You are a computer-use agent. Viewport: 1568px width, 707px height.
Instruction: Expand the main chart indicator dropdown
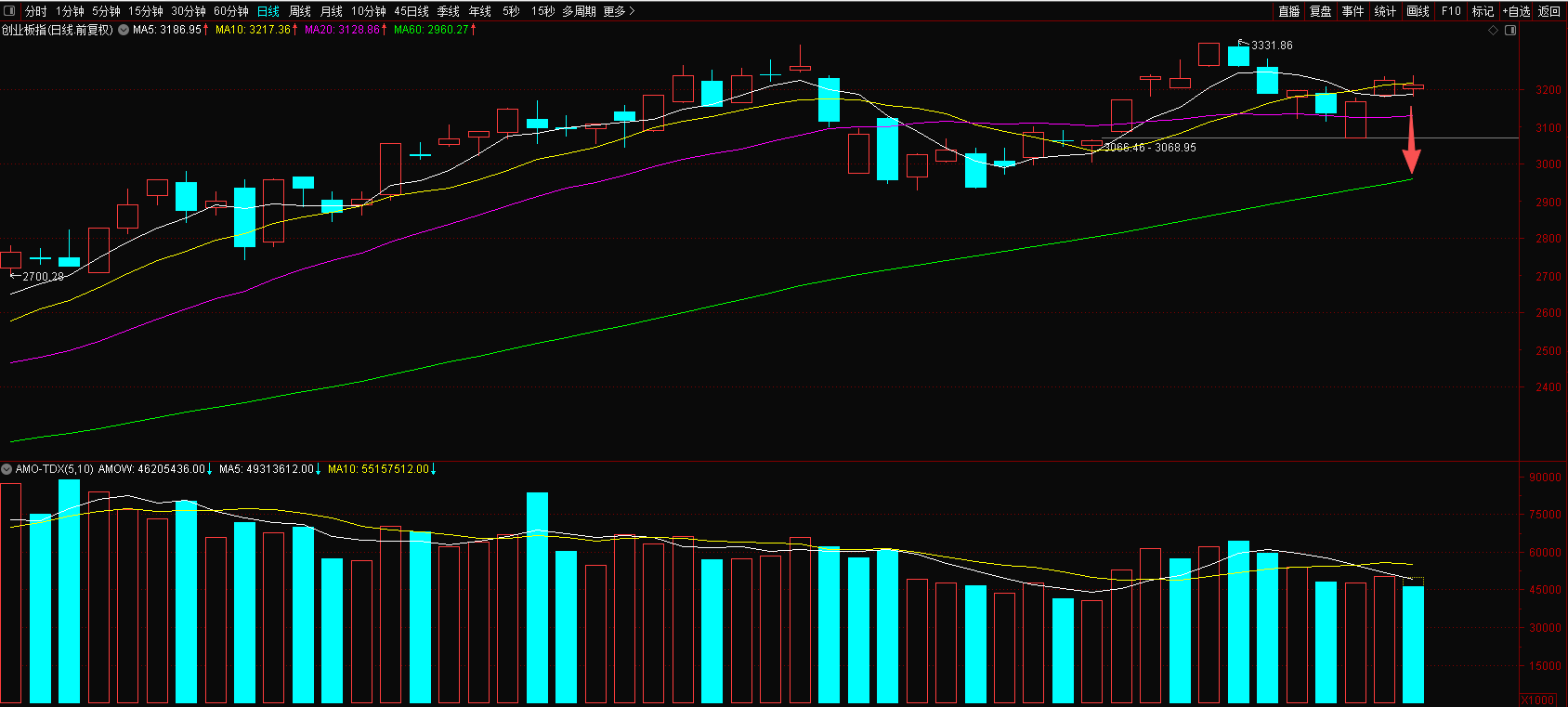point(124,30)
